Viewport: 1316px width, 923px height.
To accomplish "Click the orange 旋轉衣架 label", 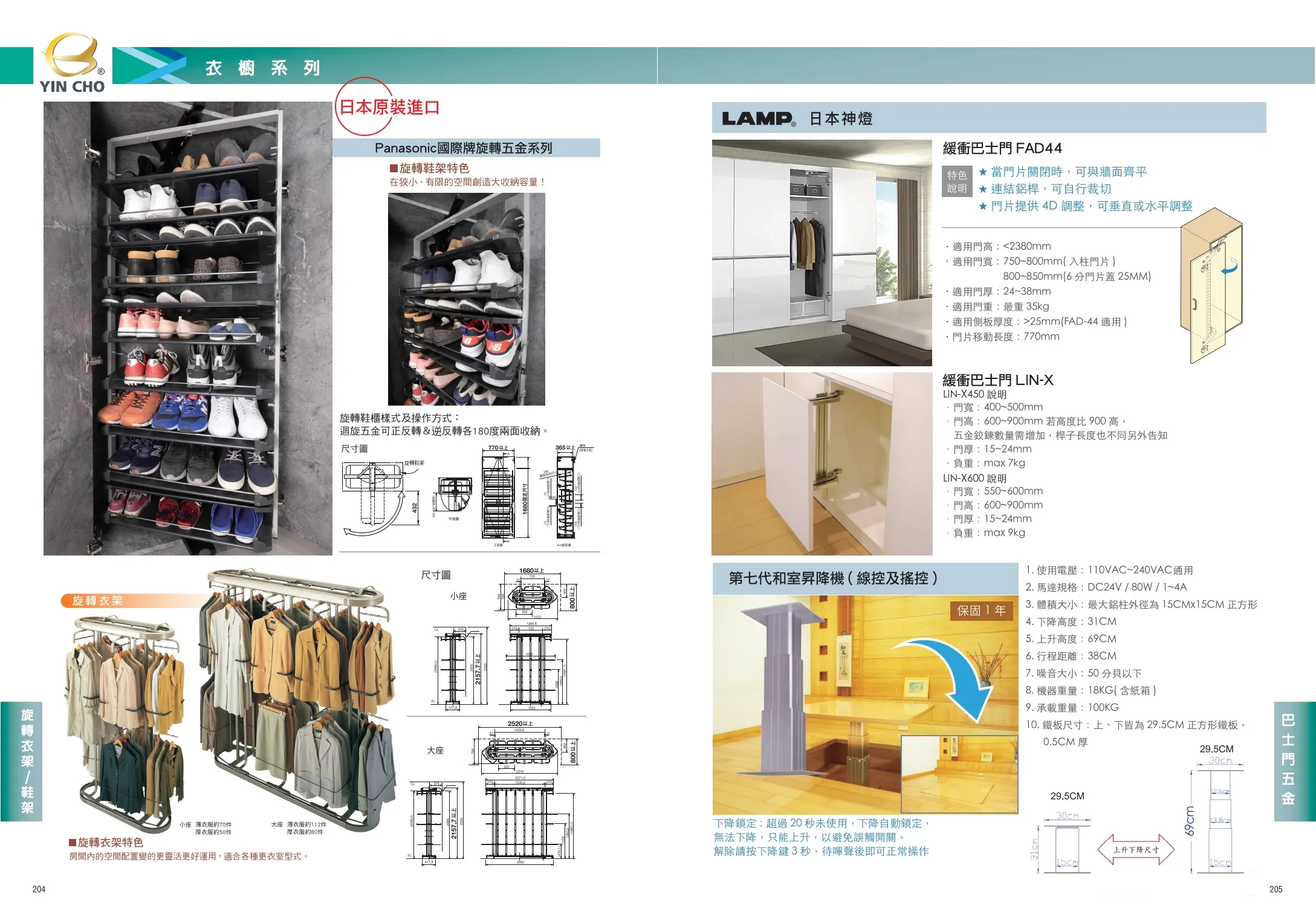I will coord(99,601).
